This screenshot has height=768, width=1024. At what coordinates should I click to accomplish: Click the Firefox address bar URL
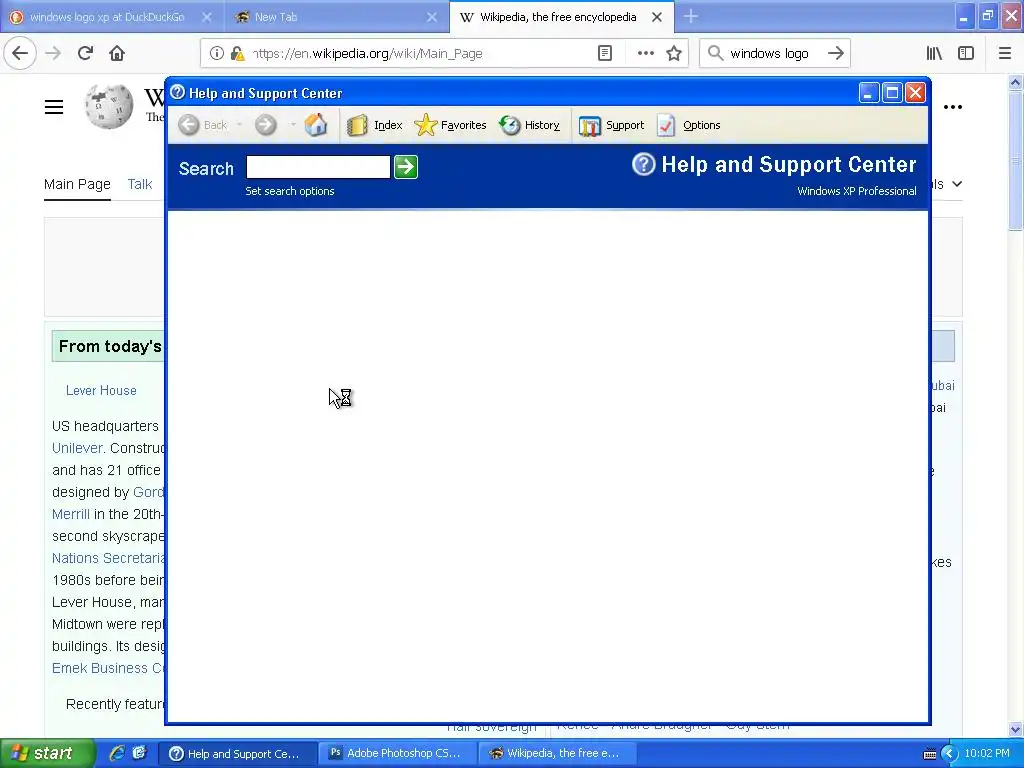(368, 54)
